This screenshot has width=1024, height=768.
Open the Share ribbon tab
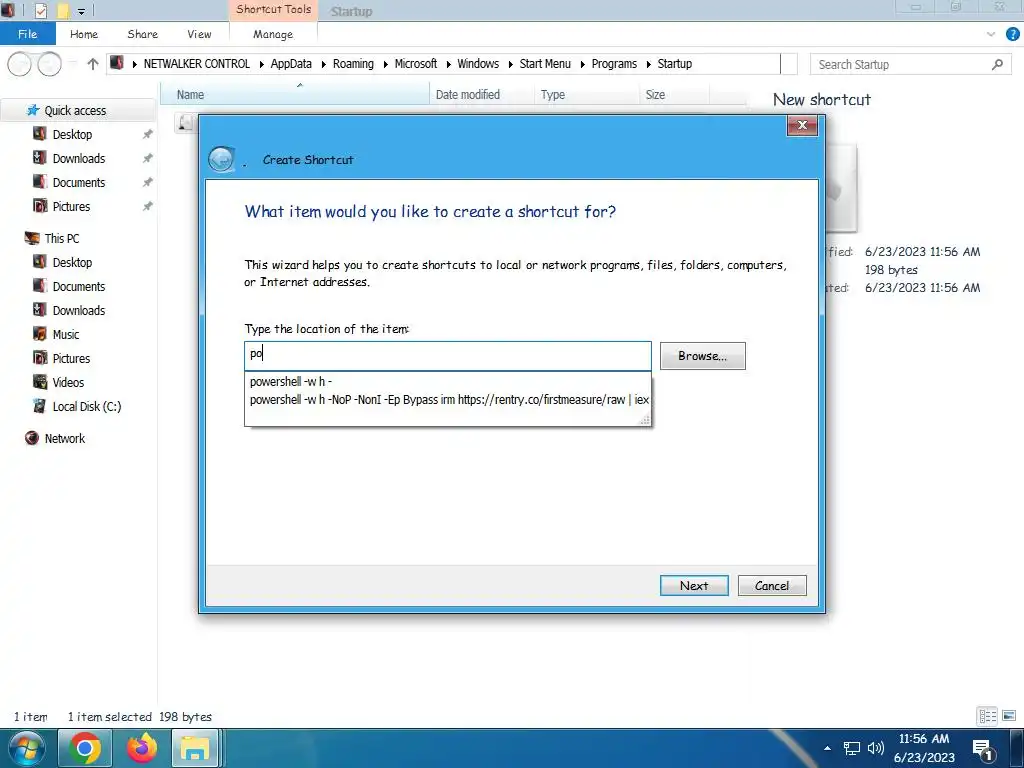[x=142, y=34]
